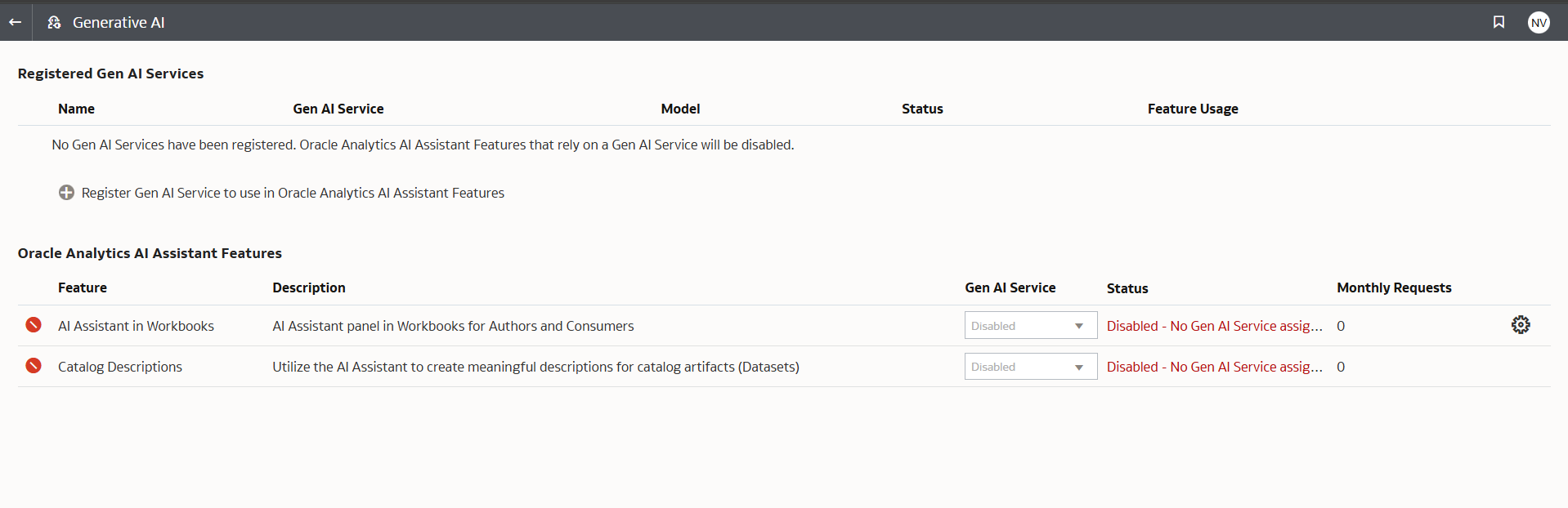
Task: Click the Generative AI page icon
Action: coord(54,22)
